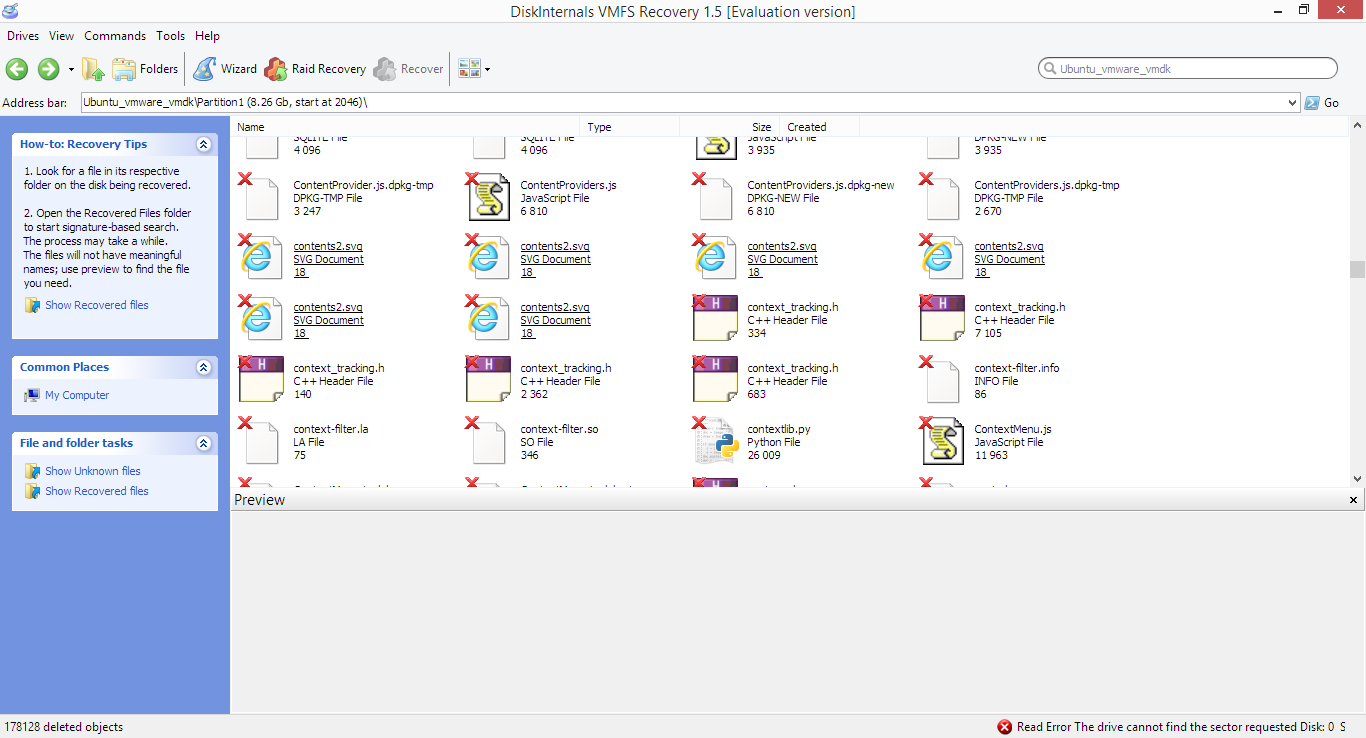The width and height of the screenshot is (1366, 738).
Task: Select context_tracking.h icon sized 7 105
Action: click(x=943, y=319)
